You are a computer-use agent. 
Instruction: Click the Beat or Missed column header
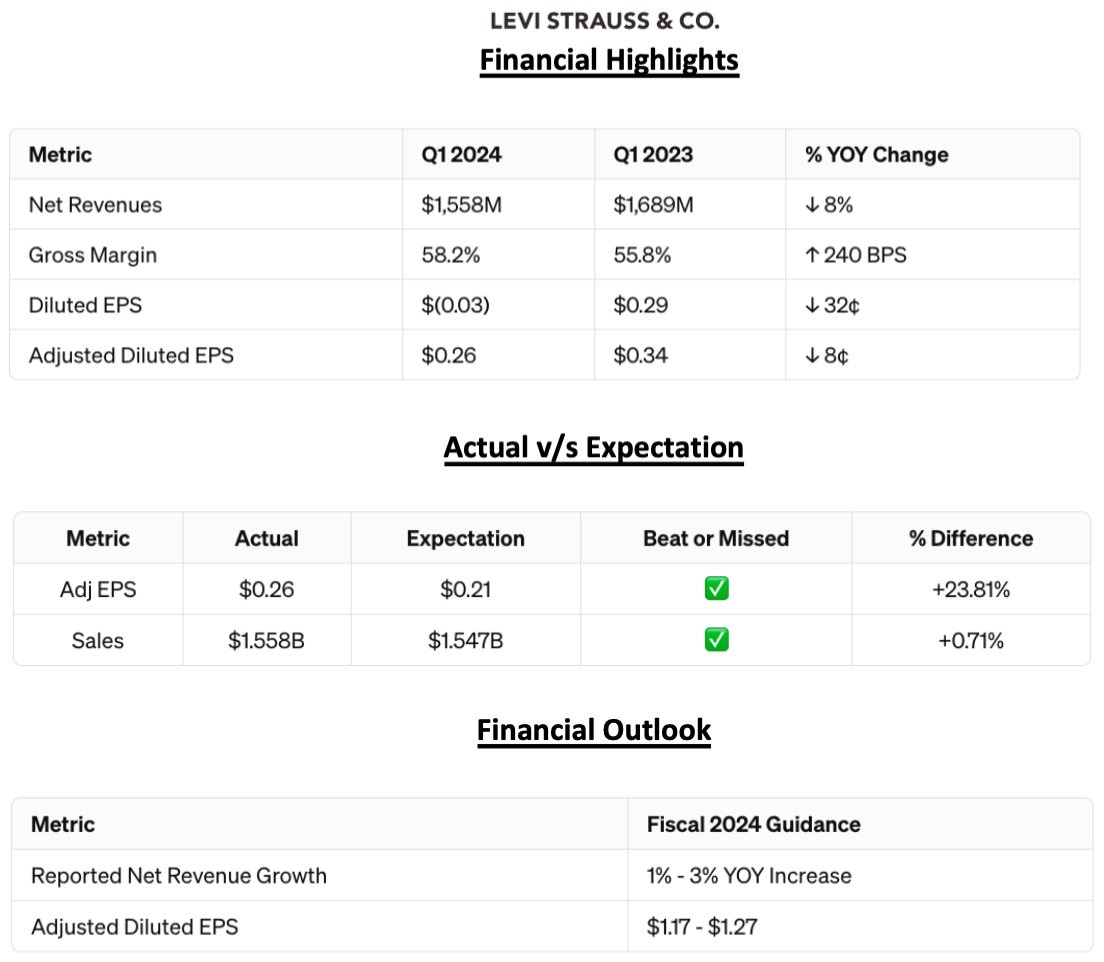coord(716,538)
